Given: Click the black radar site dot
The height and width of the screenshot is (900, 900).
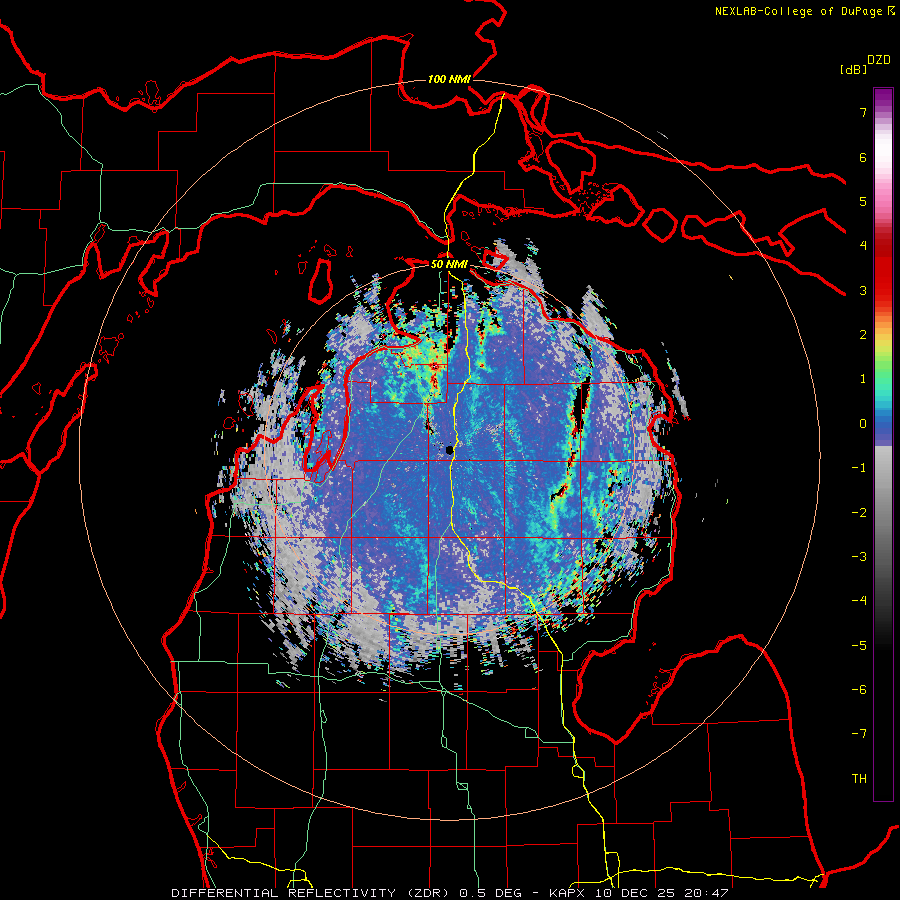Looking at the screenshot, I should pos(450,450).
